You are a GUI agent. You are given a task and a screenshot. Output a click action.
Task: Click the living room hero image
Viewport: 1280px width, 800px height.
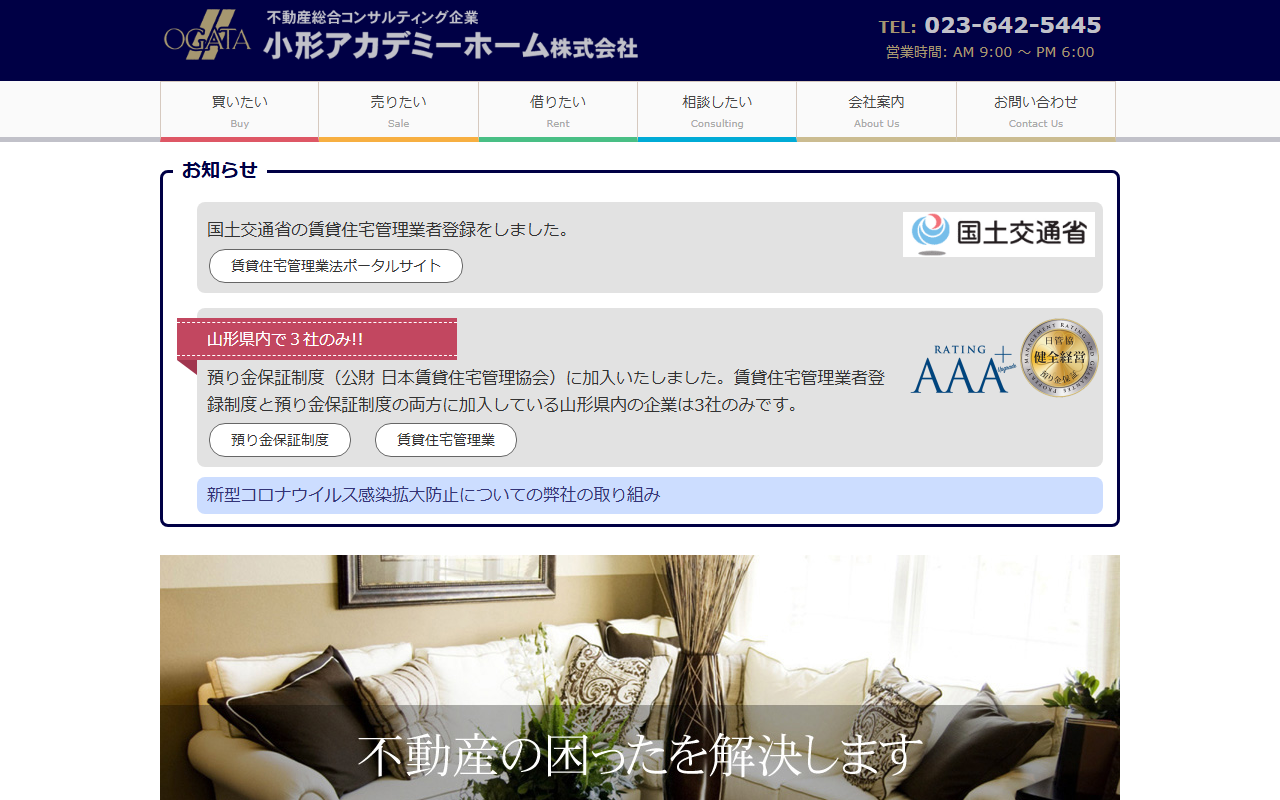(640, 677)
